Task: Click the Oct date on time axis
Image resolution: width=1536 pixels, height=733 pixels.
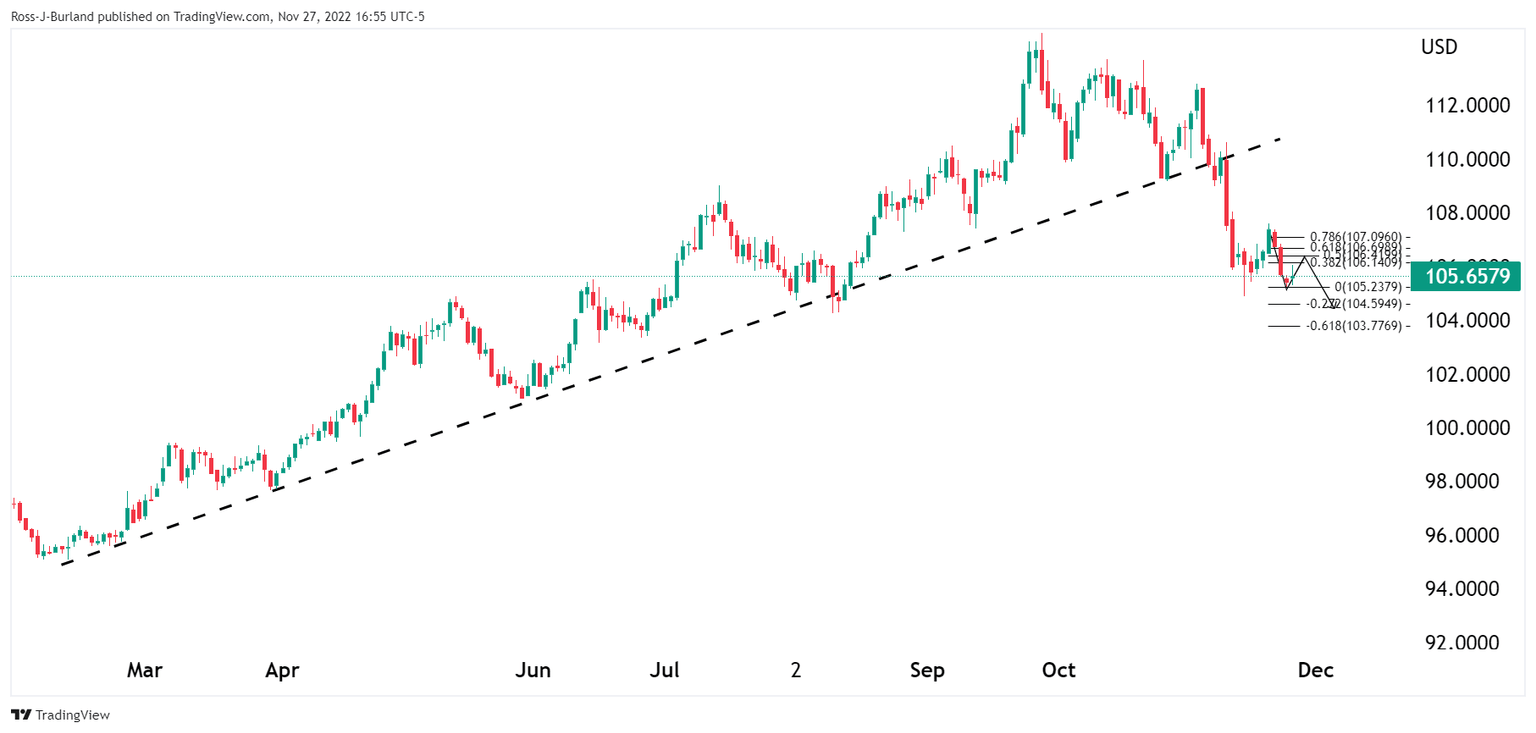Action: coord(1059,670)
